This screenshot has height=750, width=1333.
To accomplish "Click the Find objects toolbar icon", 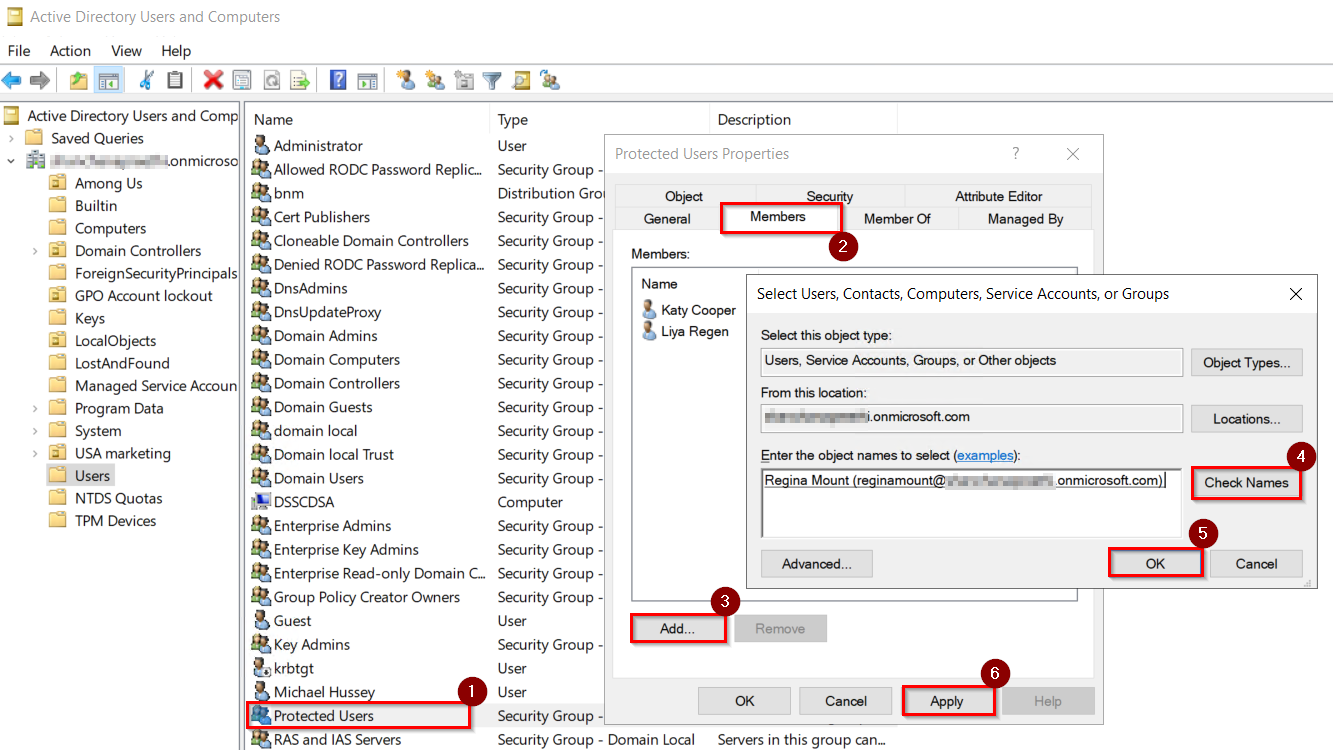I will (x=521, y=81).
